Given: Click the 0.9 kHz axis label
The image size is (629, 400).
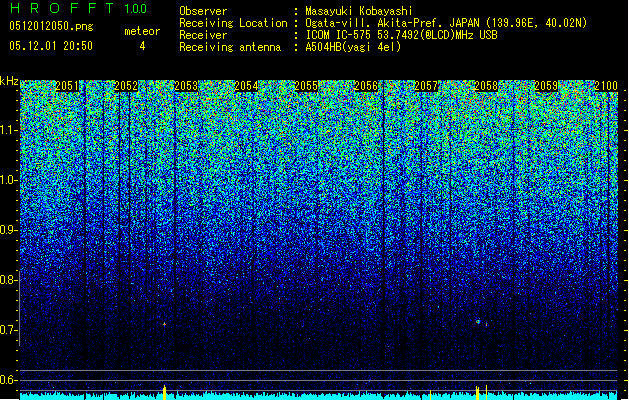Looking at the screenshot, I should [x=8, y=230].
